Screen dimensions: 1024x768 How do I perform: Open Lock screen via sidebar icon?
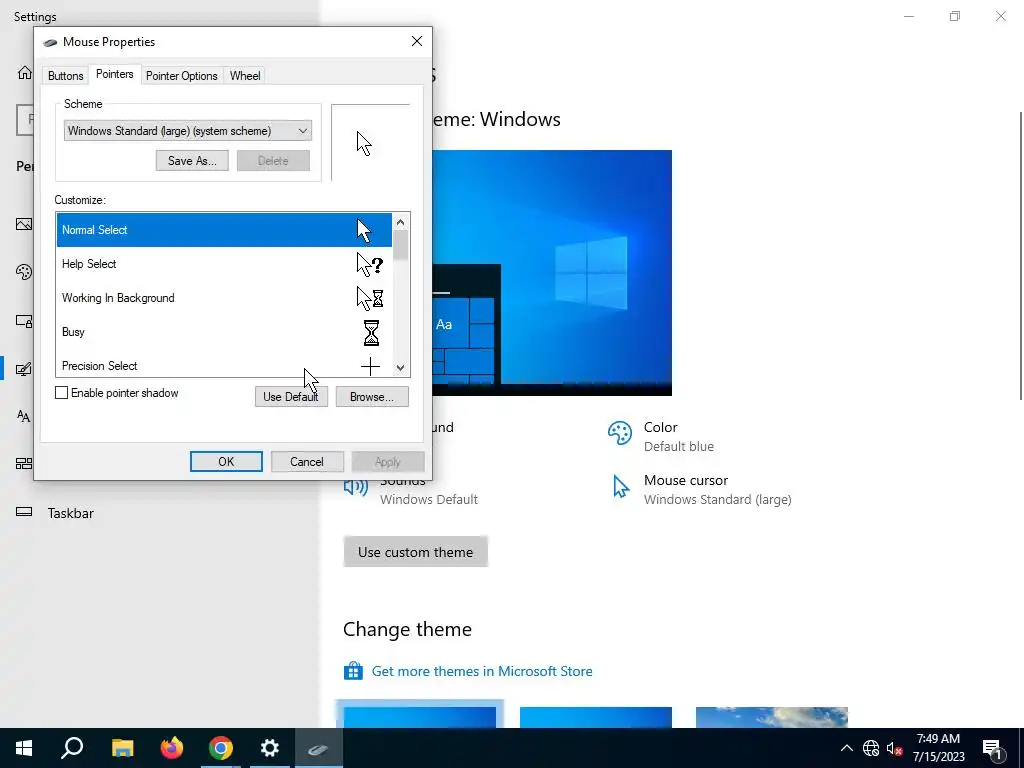tap(24, 321)
